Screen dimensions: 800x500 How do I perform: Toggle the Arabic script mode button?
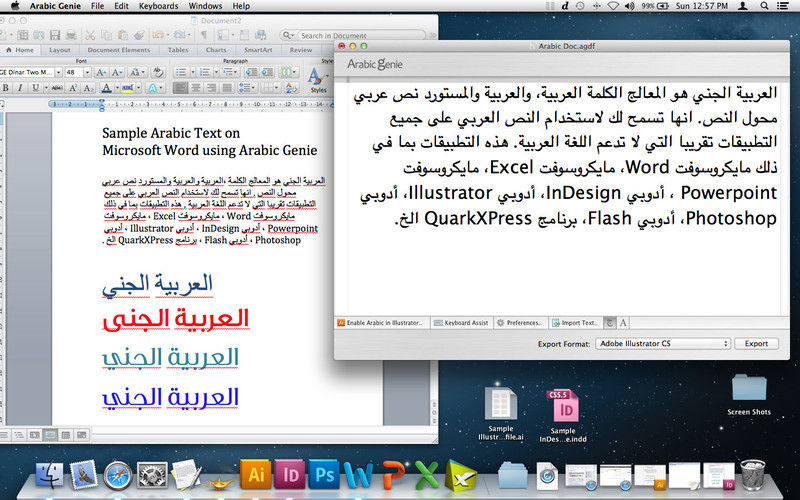pos(609,322)
